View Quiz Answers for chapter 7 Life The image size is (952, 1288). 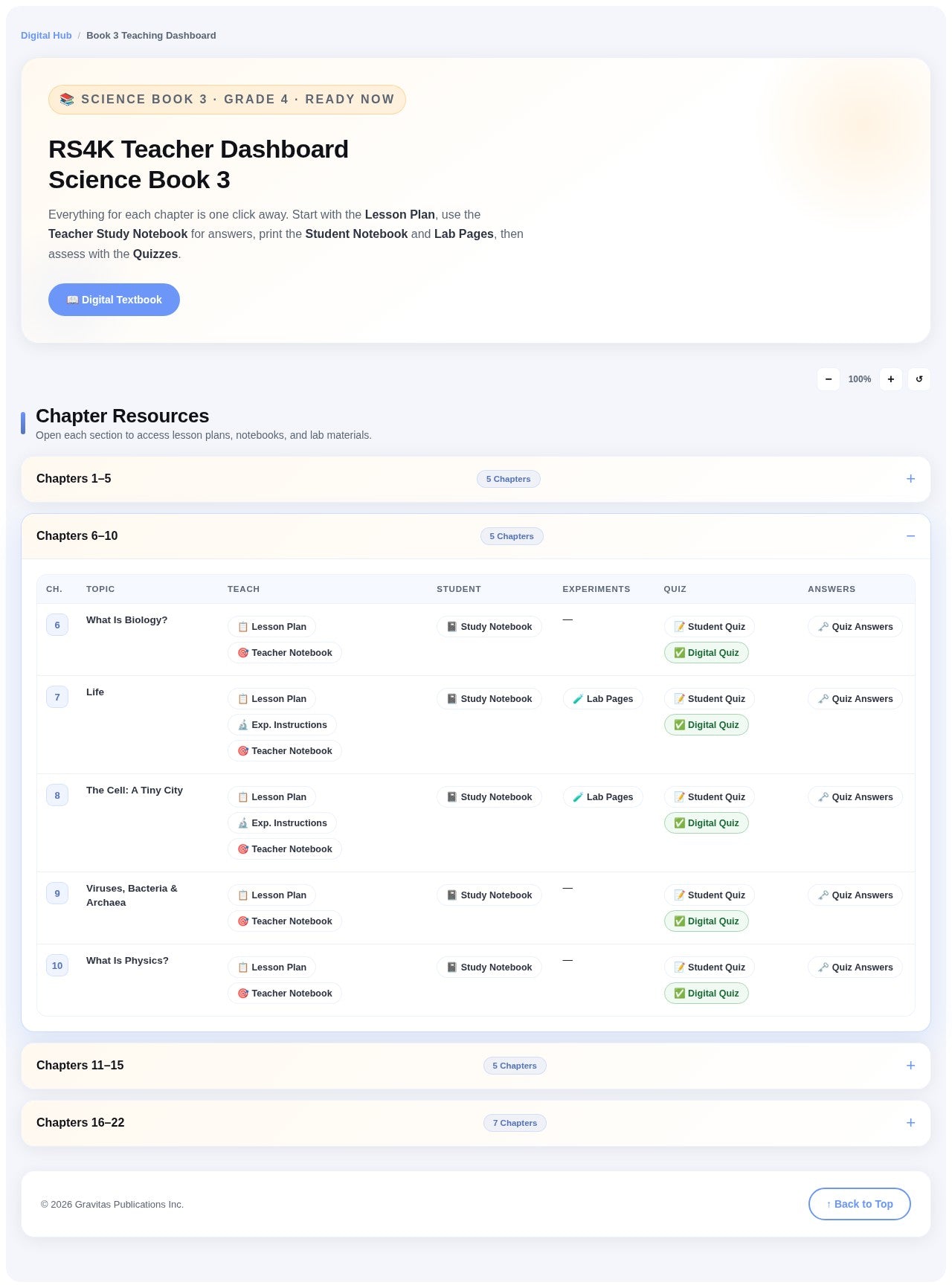point(855,699)
